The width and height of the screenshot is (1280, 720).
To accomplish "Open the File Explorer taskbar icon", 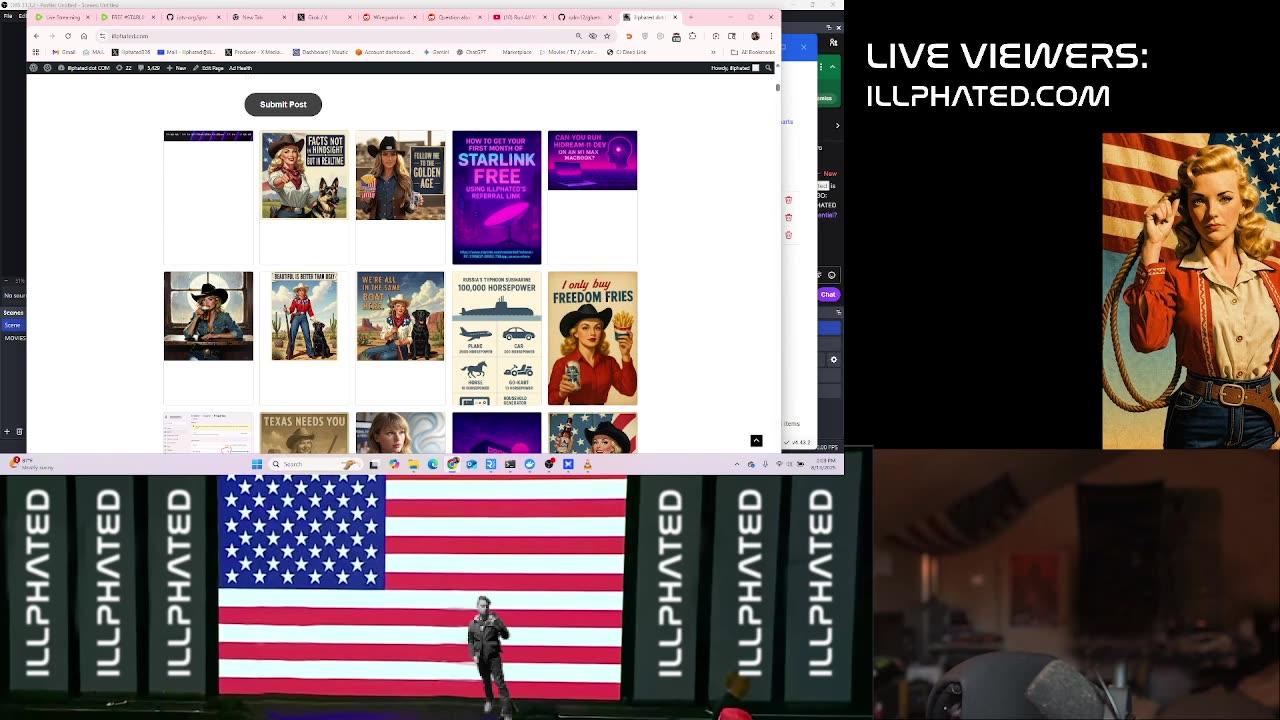I will tap(413, 464).
